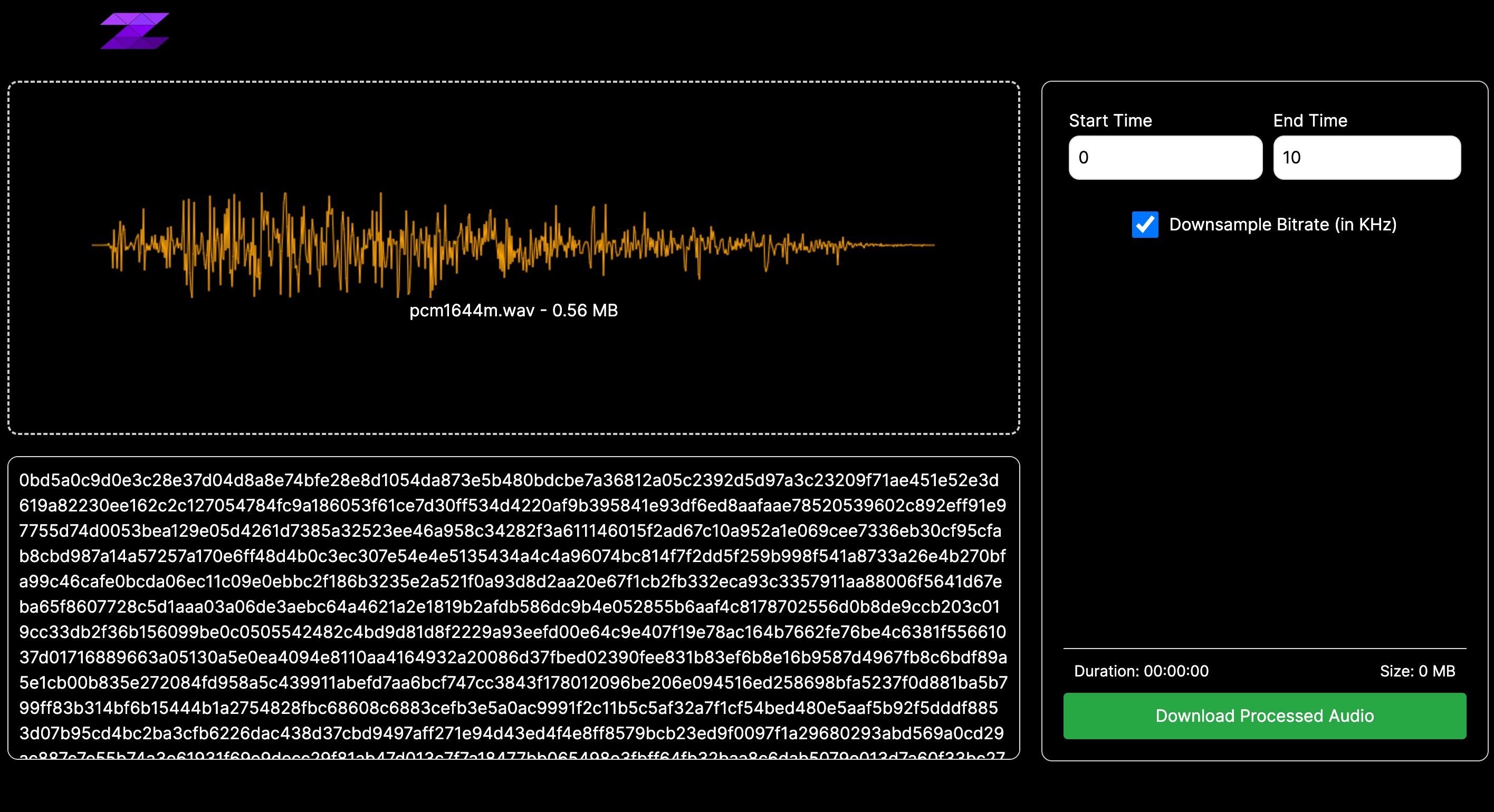Click hex line starting with a99c46cafe0b

pyautogui.click(x=510, y=582)
